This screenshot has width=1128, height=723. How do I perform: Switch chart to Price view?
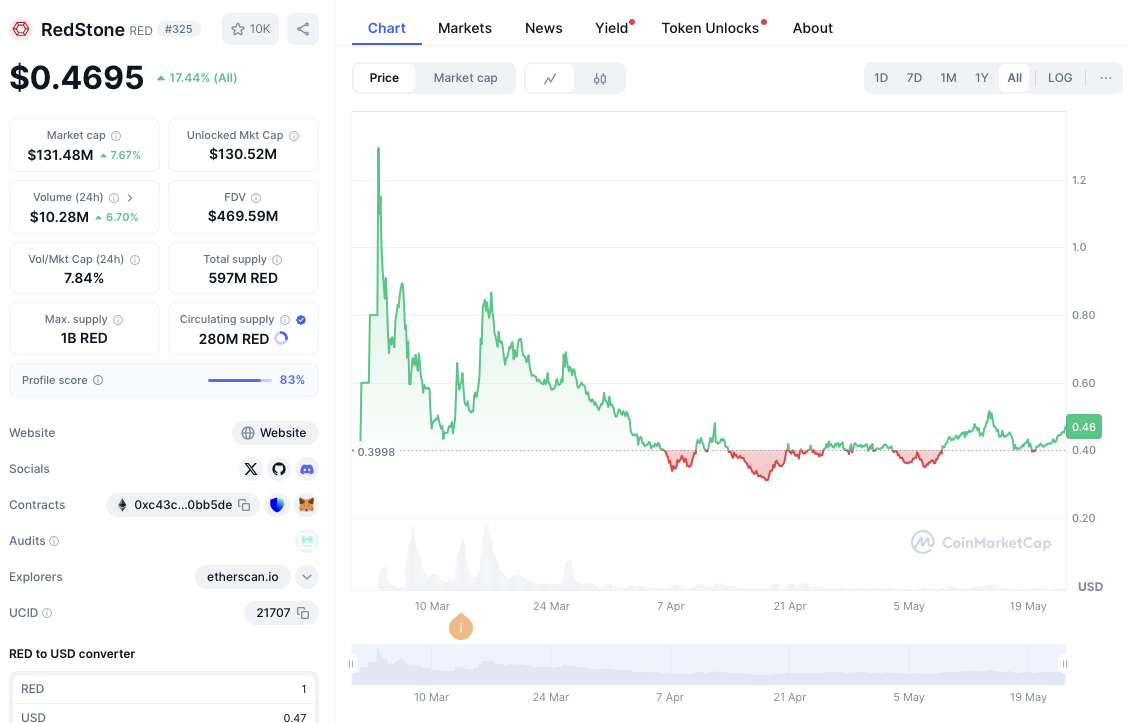pos(384,78)
